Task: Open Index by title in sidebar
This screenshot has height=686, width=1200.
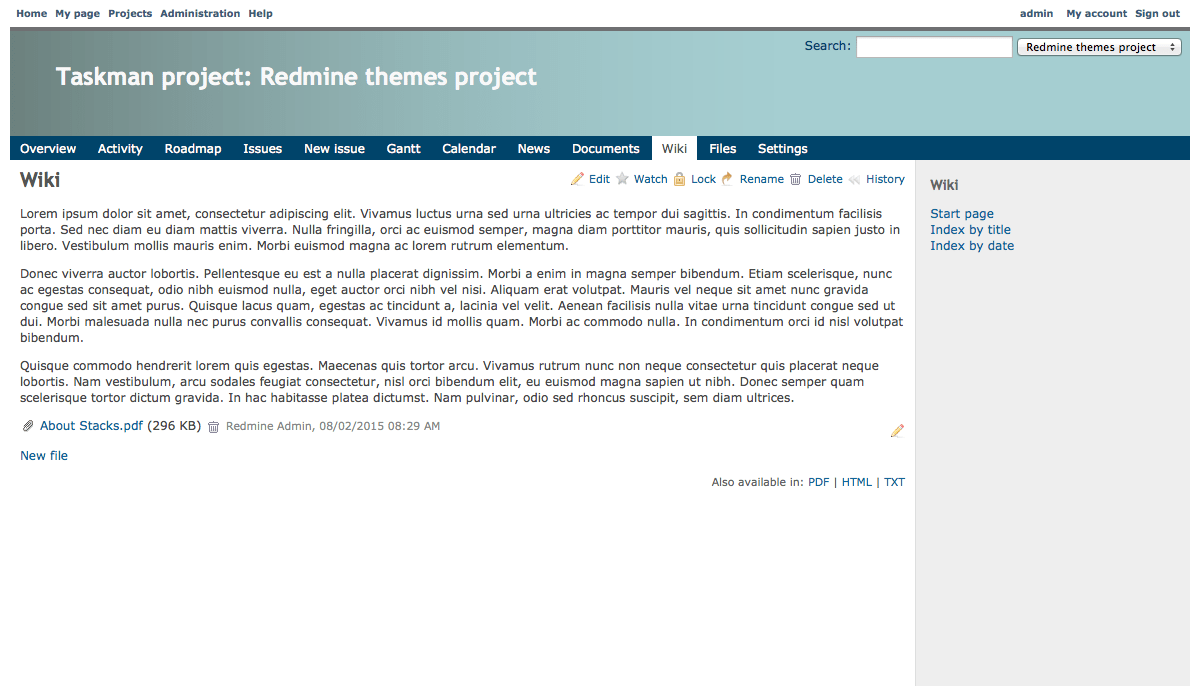Action: [x=970, y=229]
